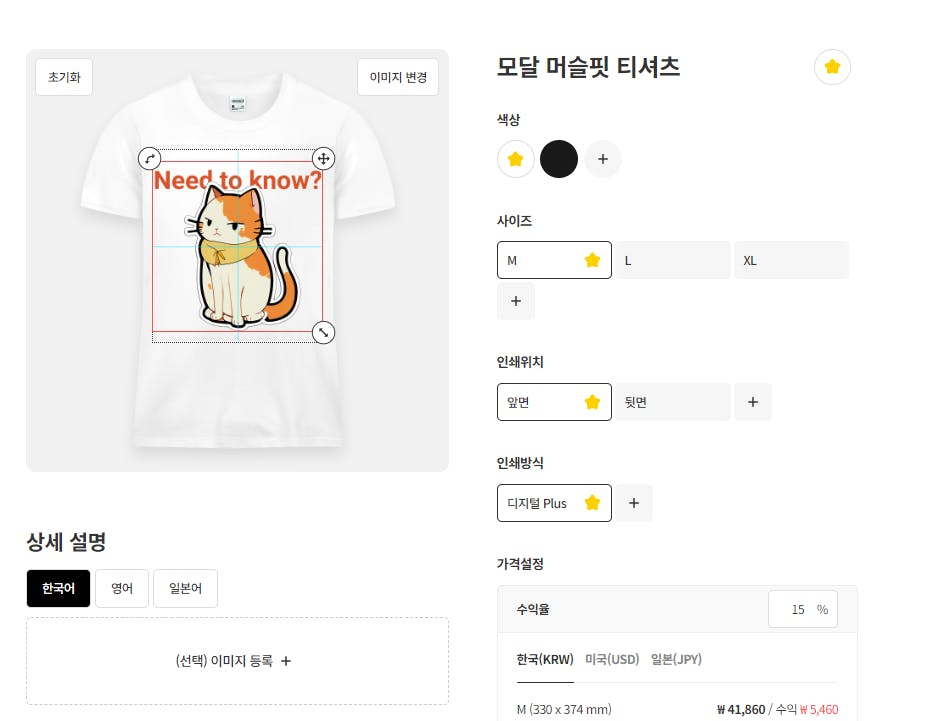Select 뒷면 print position
This screenshot has width=928, height=721.
click(x=671, y=402)
